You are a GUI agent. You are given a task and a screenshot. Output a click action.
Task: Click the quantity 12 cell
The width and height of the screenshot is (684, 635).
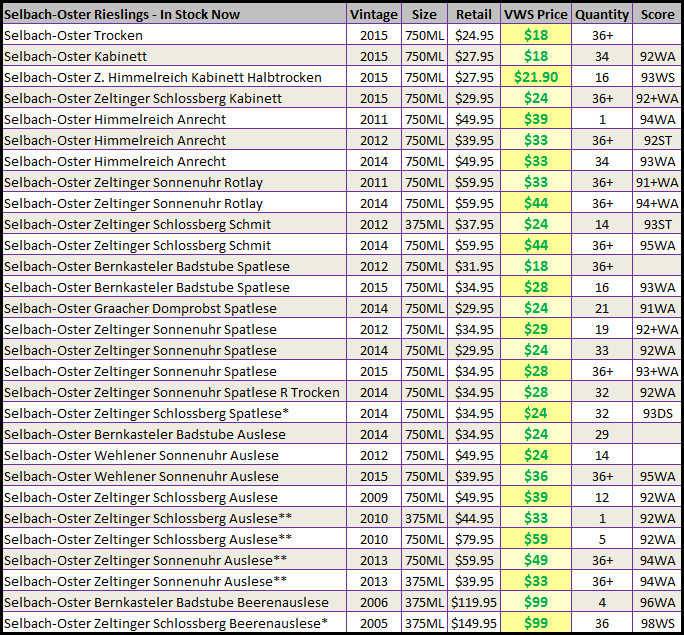point(602,497)
